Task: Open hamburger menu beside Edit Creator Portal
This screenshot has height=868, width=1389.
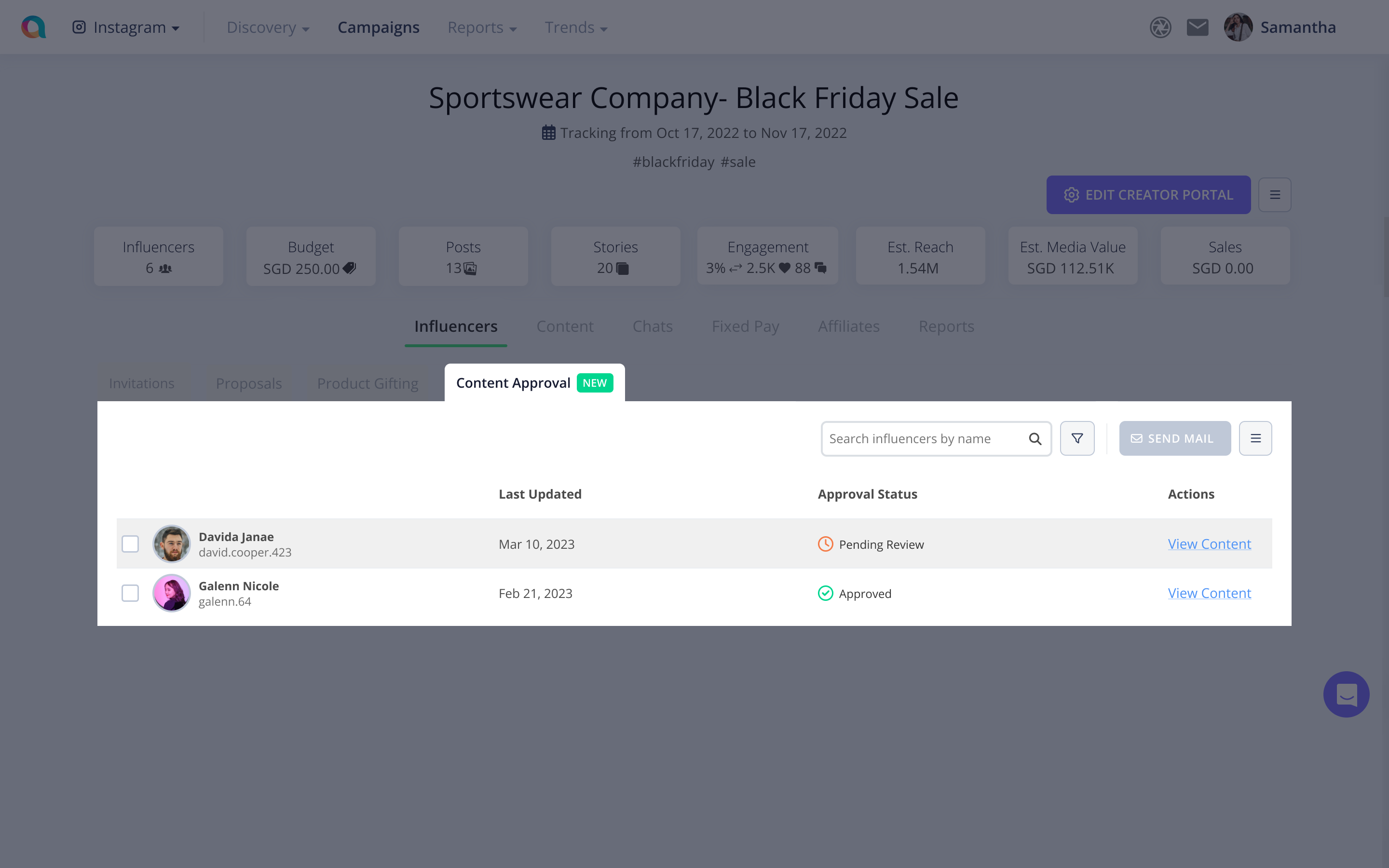Action: pos(1275,195)
